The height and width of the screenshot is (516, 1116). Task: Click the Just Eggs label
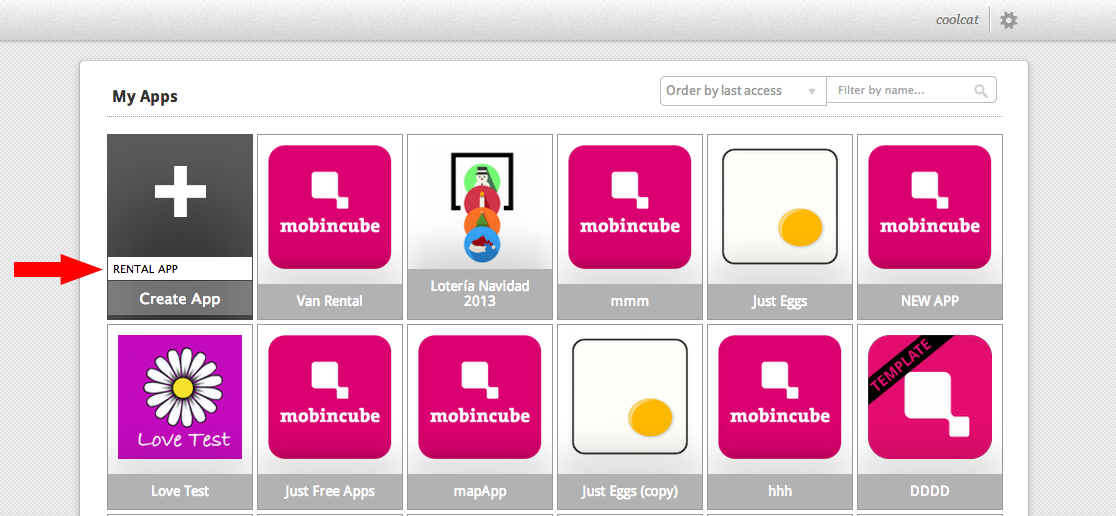point(780,301)
